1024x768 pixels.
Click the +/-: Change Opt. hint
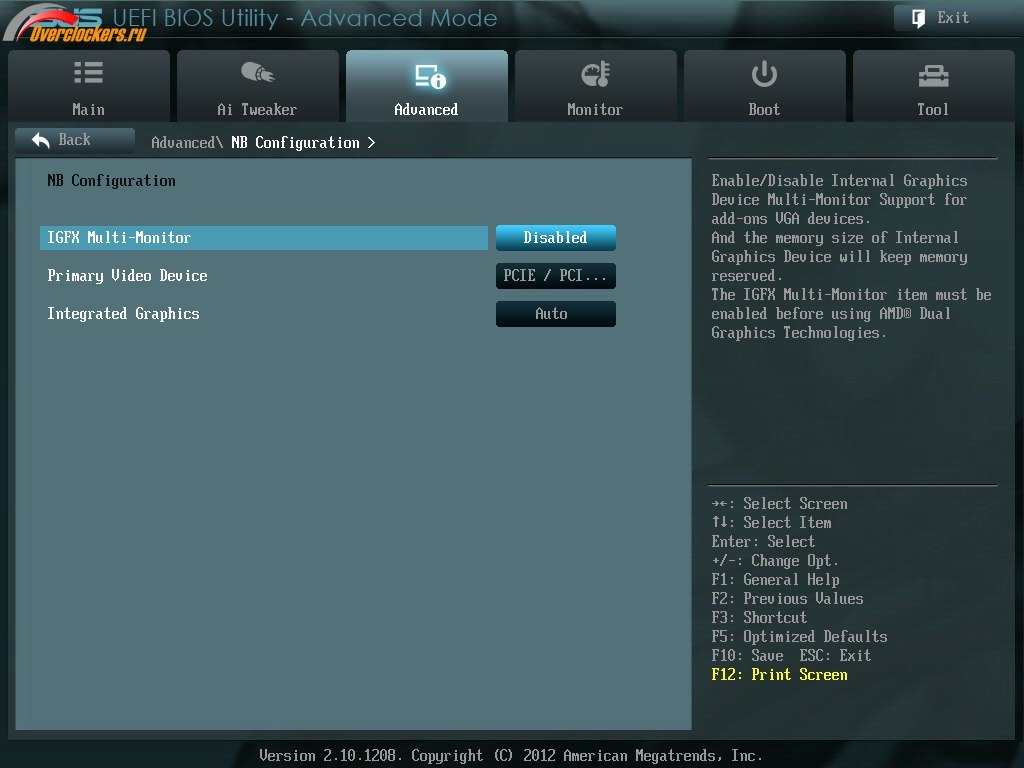pyautogui.click(x=775, y=561)
